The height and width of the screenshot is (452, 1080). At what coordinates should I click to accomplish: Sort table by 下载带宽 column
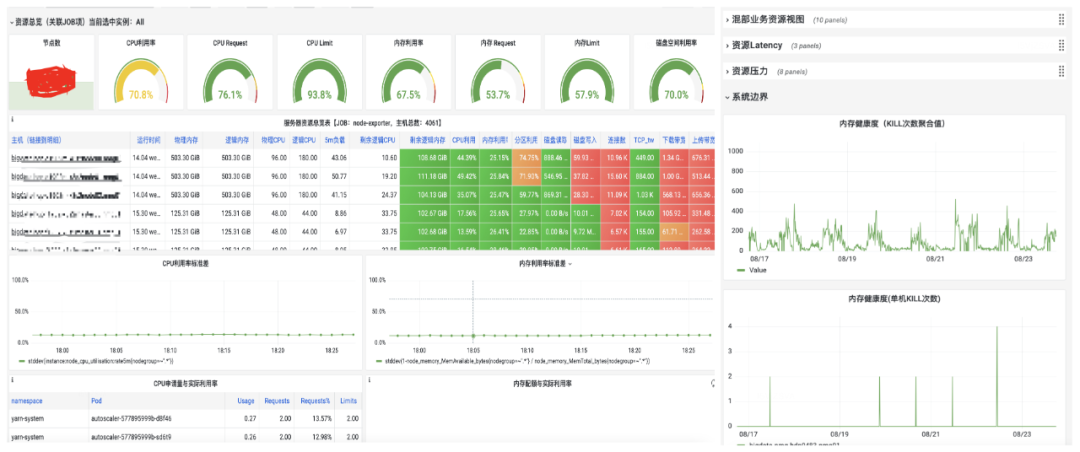tap(673, 140)
